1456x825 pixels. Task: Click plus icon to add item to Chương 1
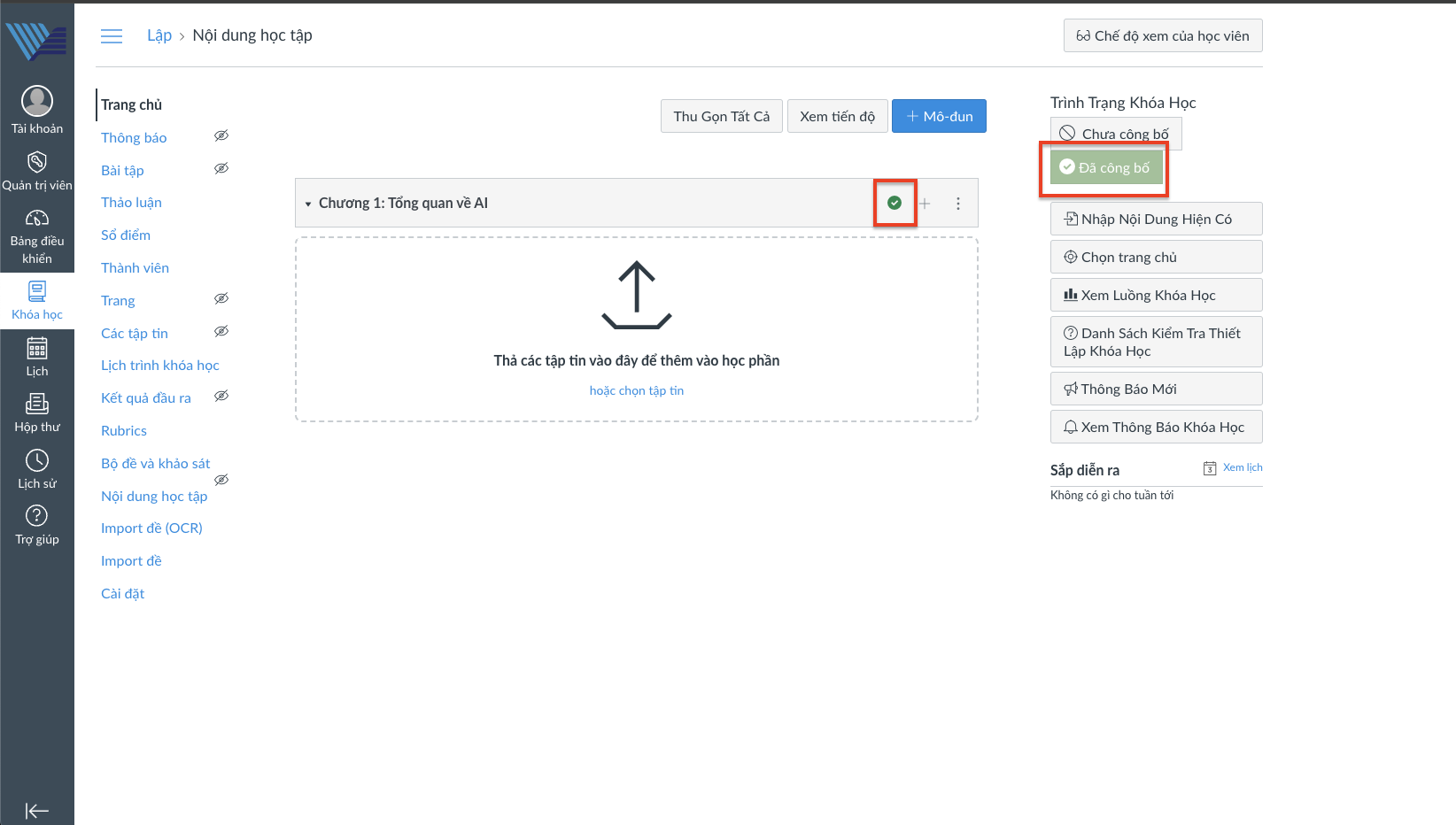point(925,204)
